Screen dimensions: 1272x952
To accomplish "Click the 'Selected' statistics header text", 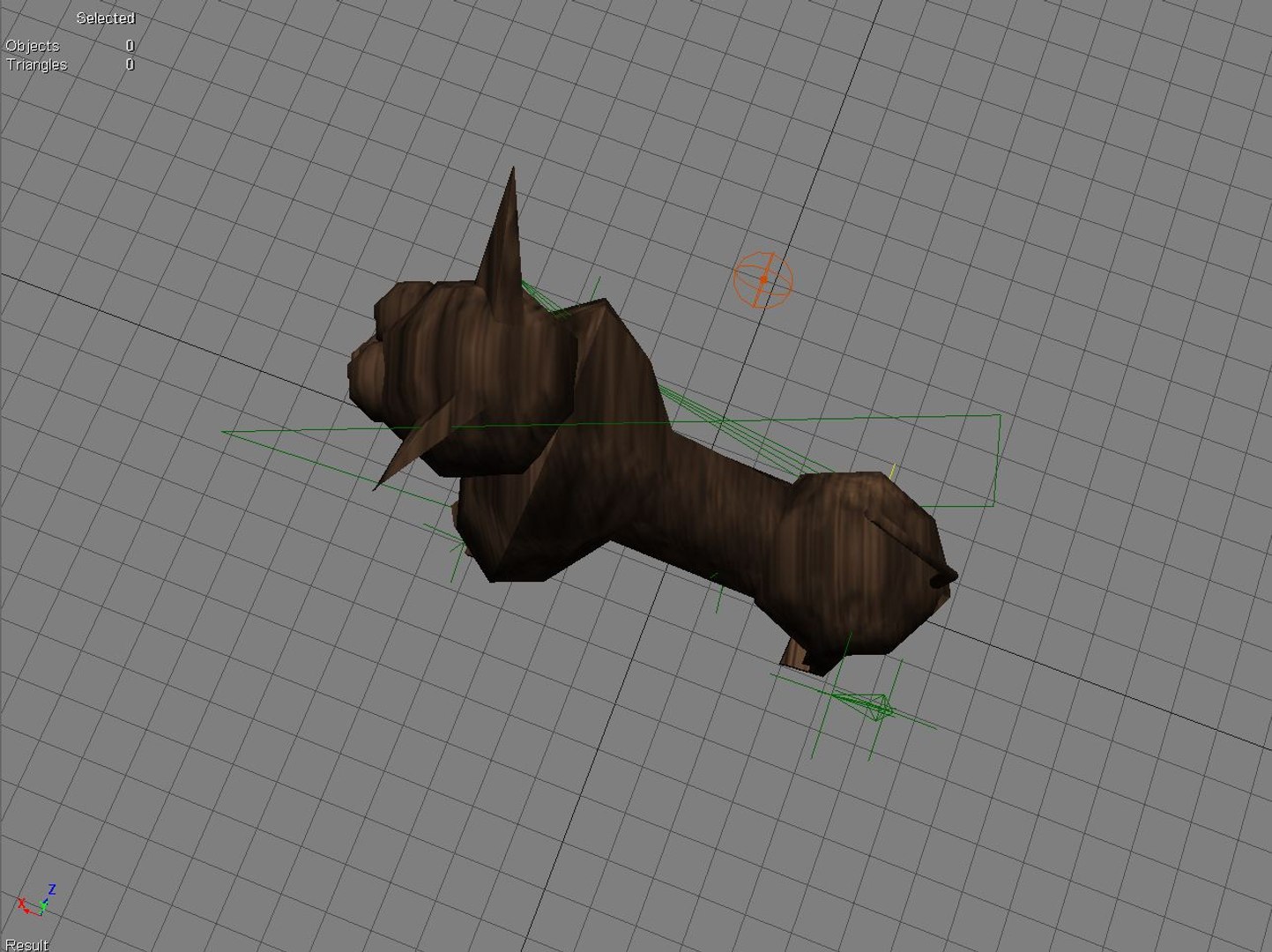I will (106, 18).
